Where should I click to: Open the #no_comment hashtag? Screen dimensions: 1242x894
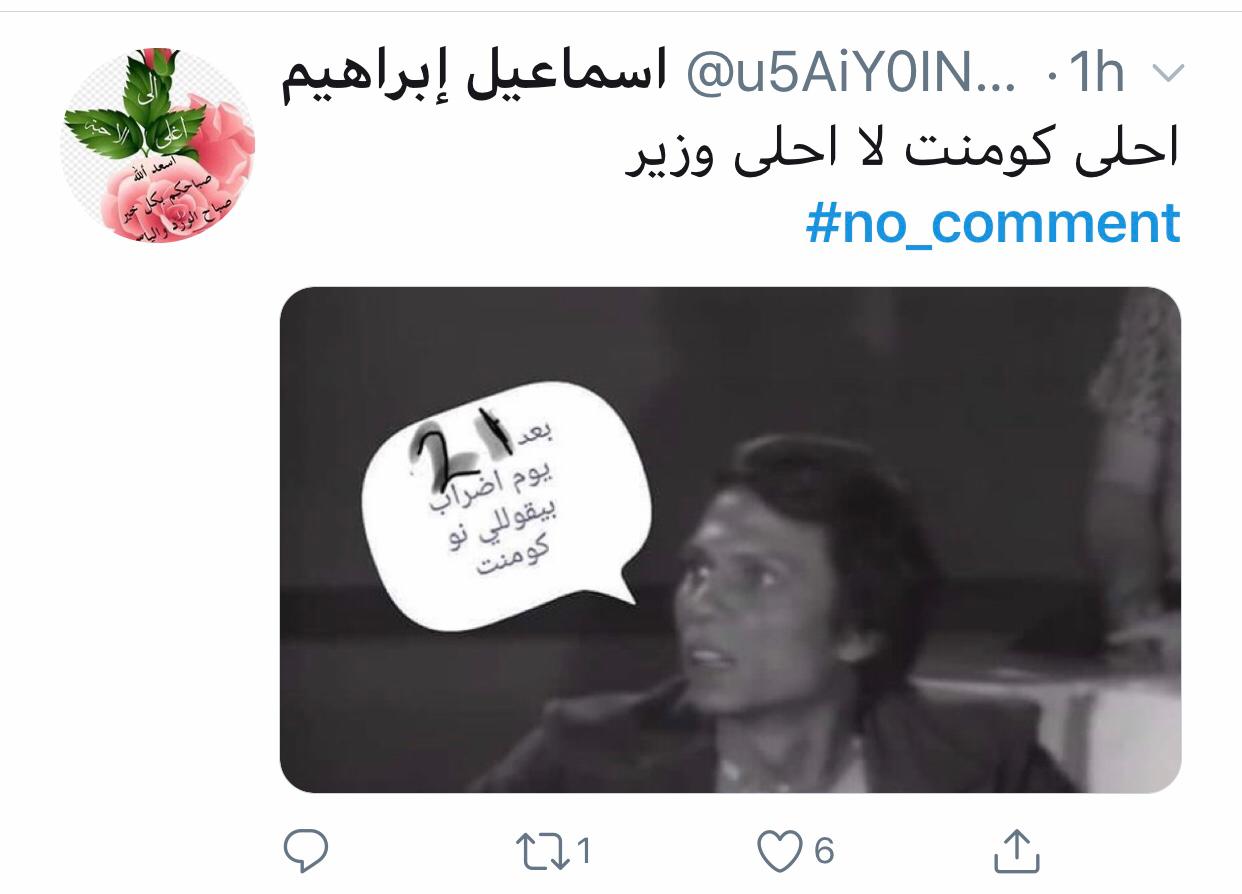tap(993, 222)
